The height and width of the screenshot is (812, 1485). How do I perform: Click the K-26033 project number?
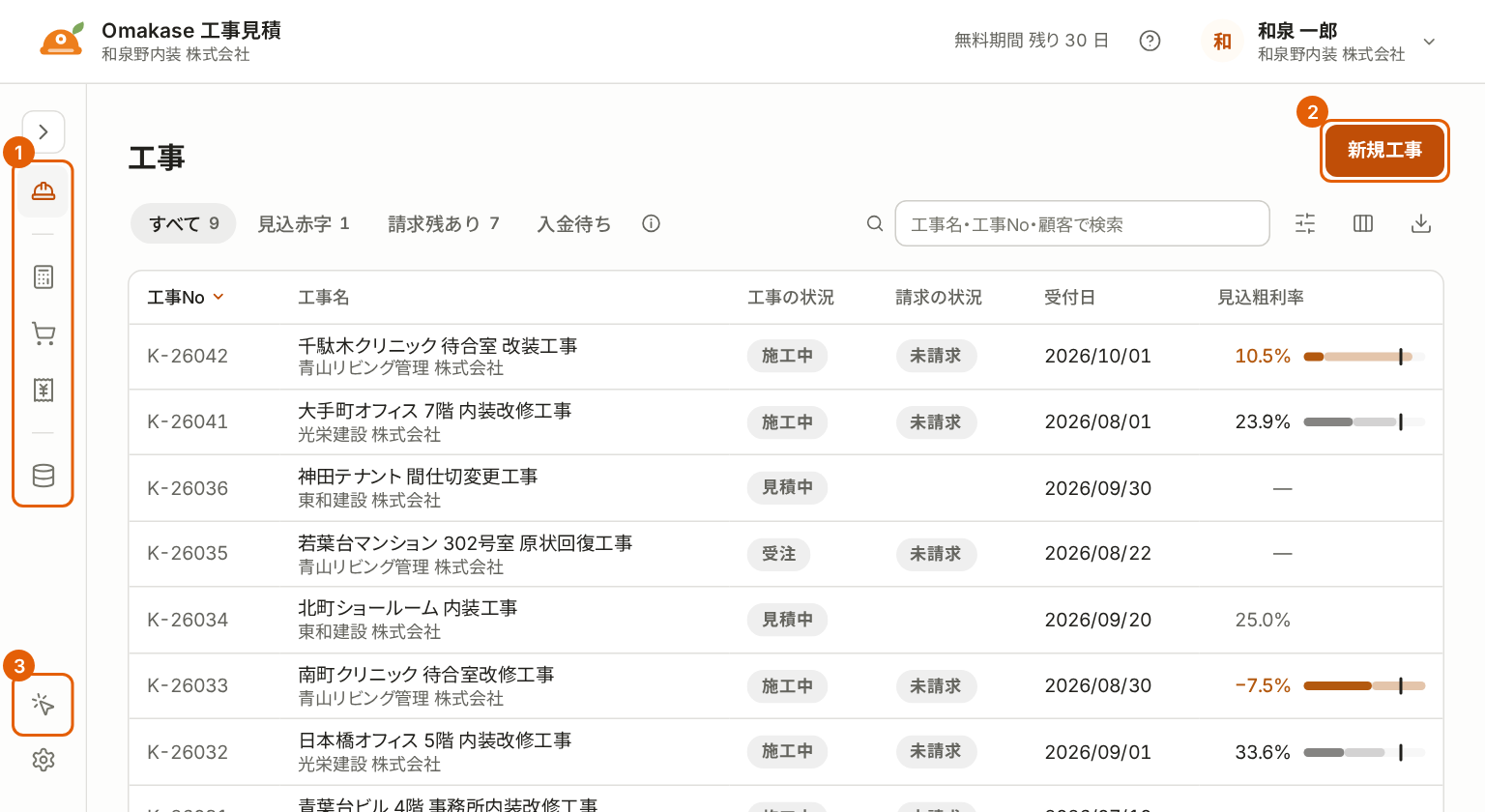tap(188, 685)
